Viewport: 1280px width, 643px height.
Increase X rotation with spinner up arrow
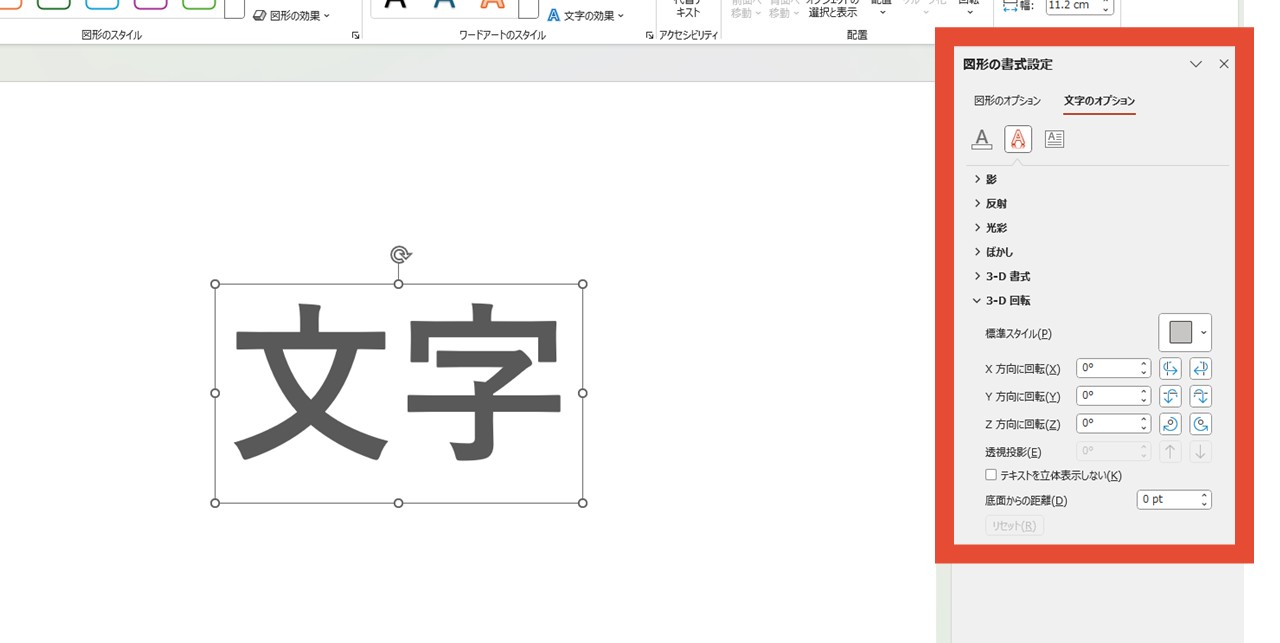1144,364
